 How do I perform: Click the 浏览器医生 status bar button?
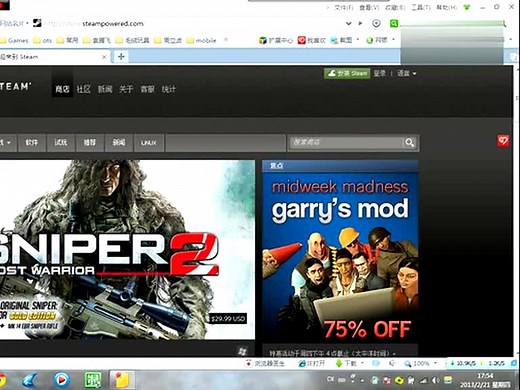[266, 363]
